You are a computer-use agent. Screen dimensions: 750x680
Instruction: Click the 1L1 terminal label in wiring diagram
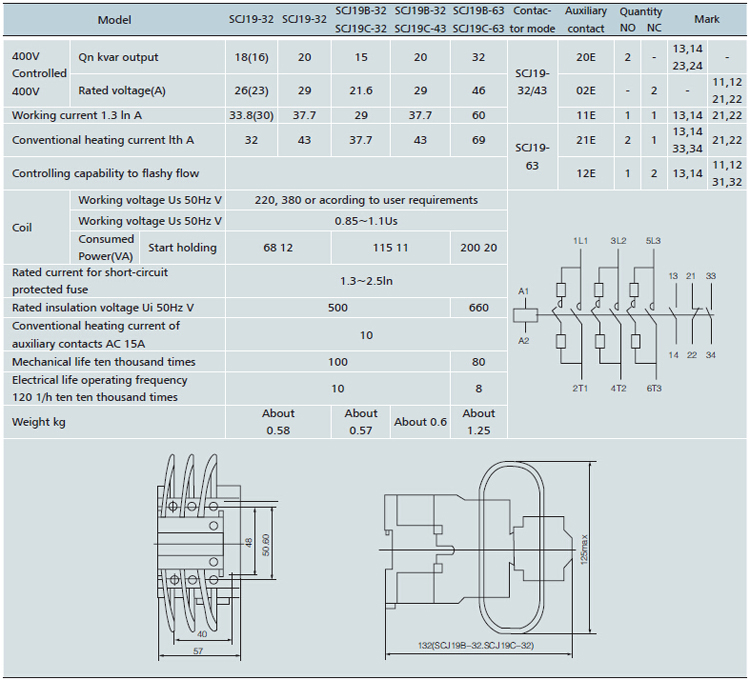tap(581, 242)
